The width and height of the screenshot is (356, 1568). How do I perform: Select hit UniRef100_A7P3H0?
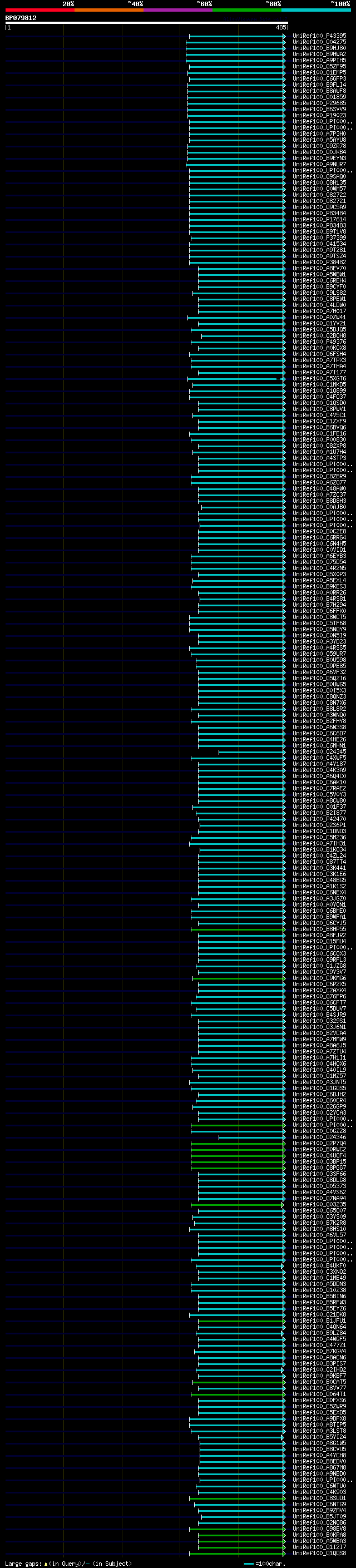pyautogui.click(x=319, y=134)
